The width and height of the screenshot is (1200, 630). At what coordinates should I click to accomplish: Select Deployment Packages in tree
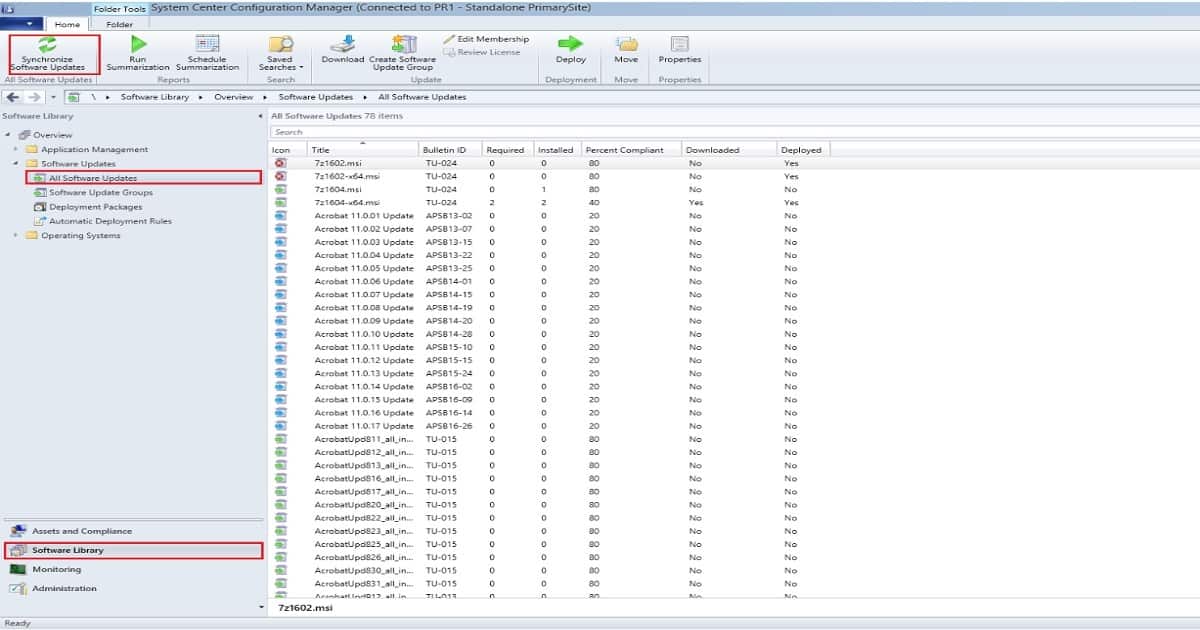point(96,207)
